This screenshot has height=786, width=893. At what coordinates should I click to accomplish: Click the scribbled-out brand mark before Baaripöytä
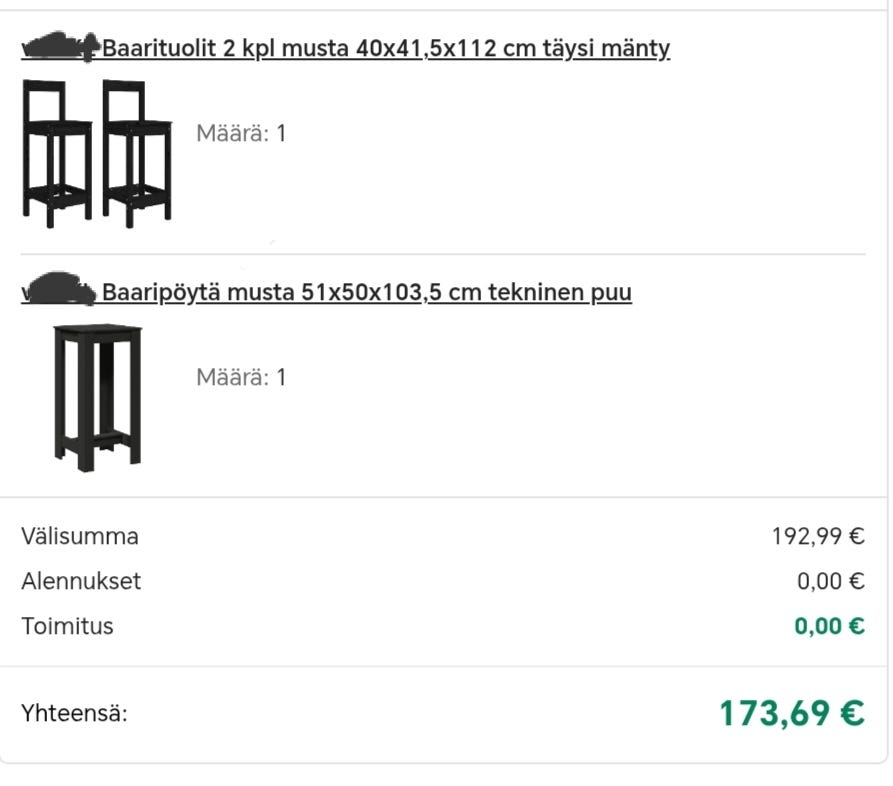click(x=59, y=289)
